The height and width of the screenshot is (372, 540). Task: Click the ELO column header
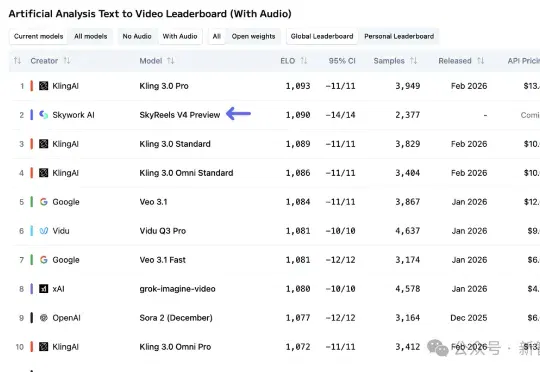tap(288, 61)
